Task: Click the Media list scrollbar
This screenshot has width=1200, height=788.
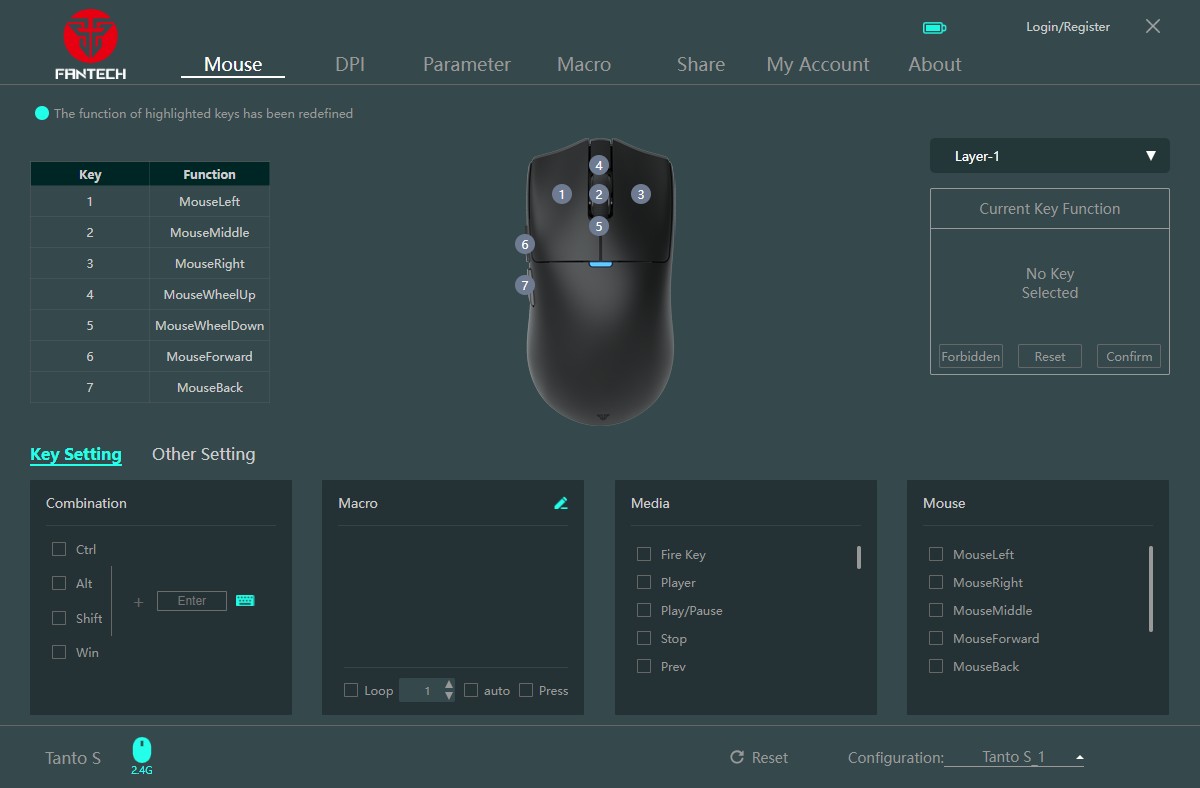Action: click(x=859, y=557)
